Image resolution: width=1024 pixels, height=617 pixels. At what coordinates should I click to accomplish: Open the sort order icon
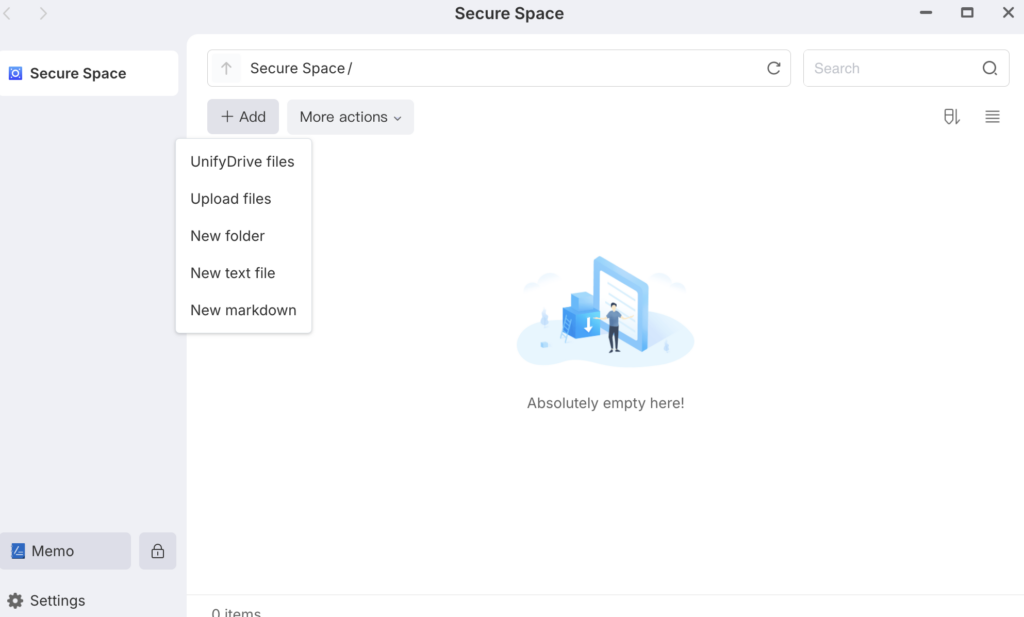pyautogui.click(x=951, y=117)
